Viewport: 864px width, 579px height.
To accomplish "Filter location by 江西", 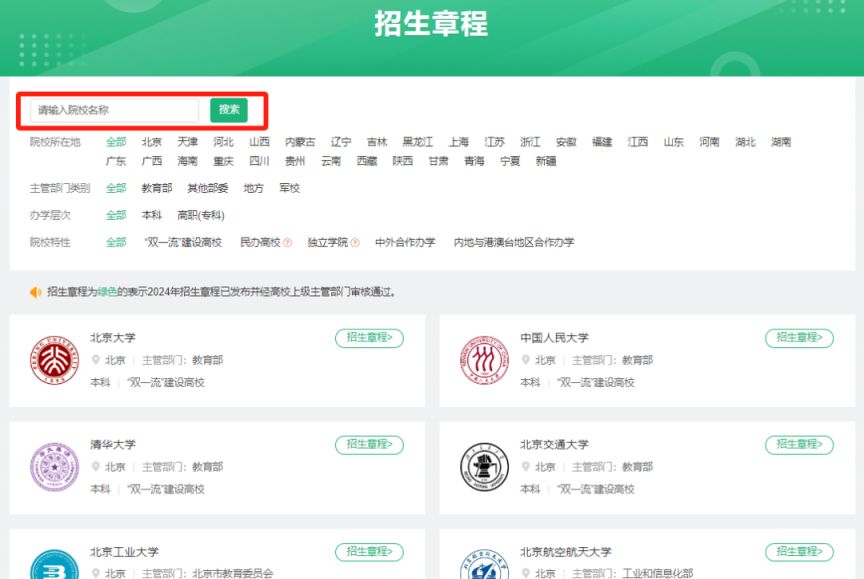I will click(x=638, y=142).
